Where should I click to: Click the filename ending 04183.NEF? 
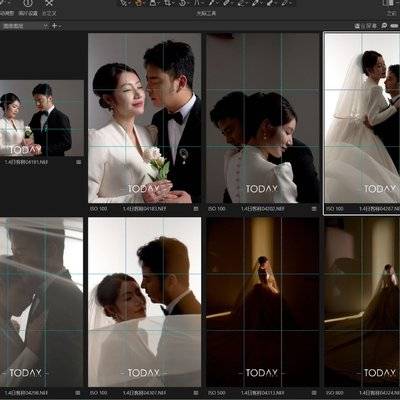click(144, 209)
